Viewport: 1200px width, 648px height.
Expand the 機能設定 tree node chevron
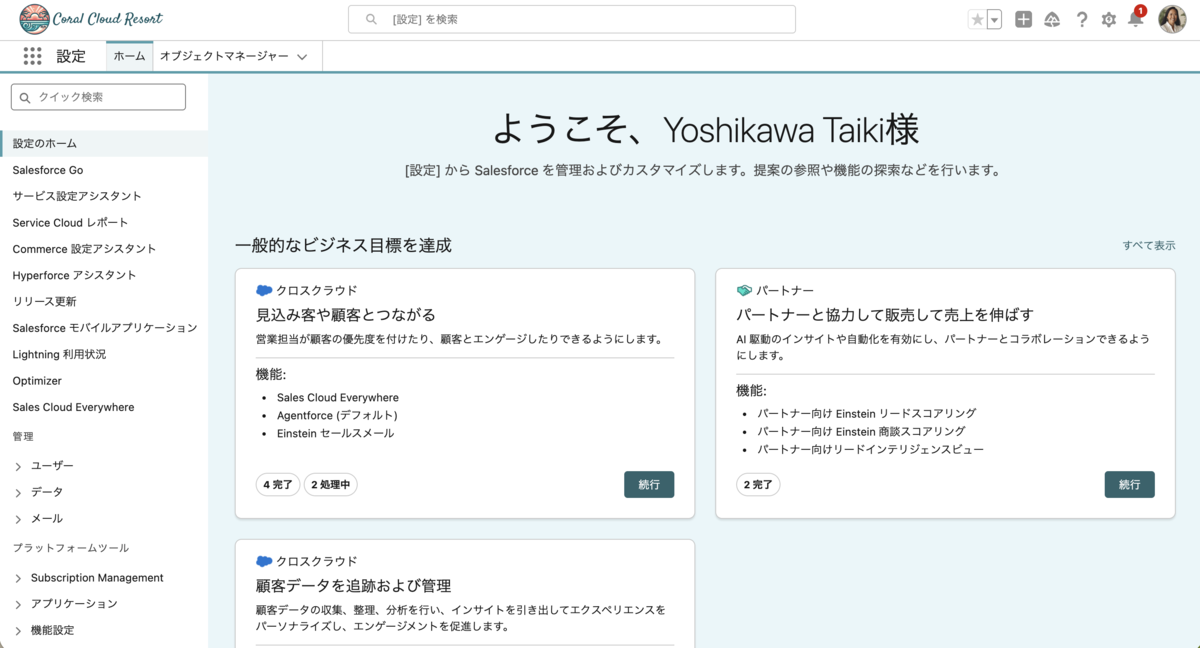click(x=18, y=631)
